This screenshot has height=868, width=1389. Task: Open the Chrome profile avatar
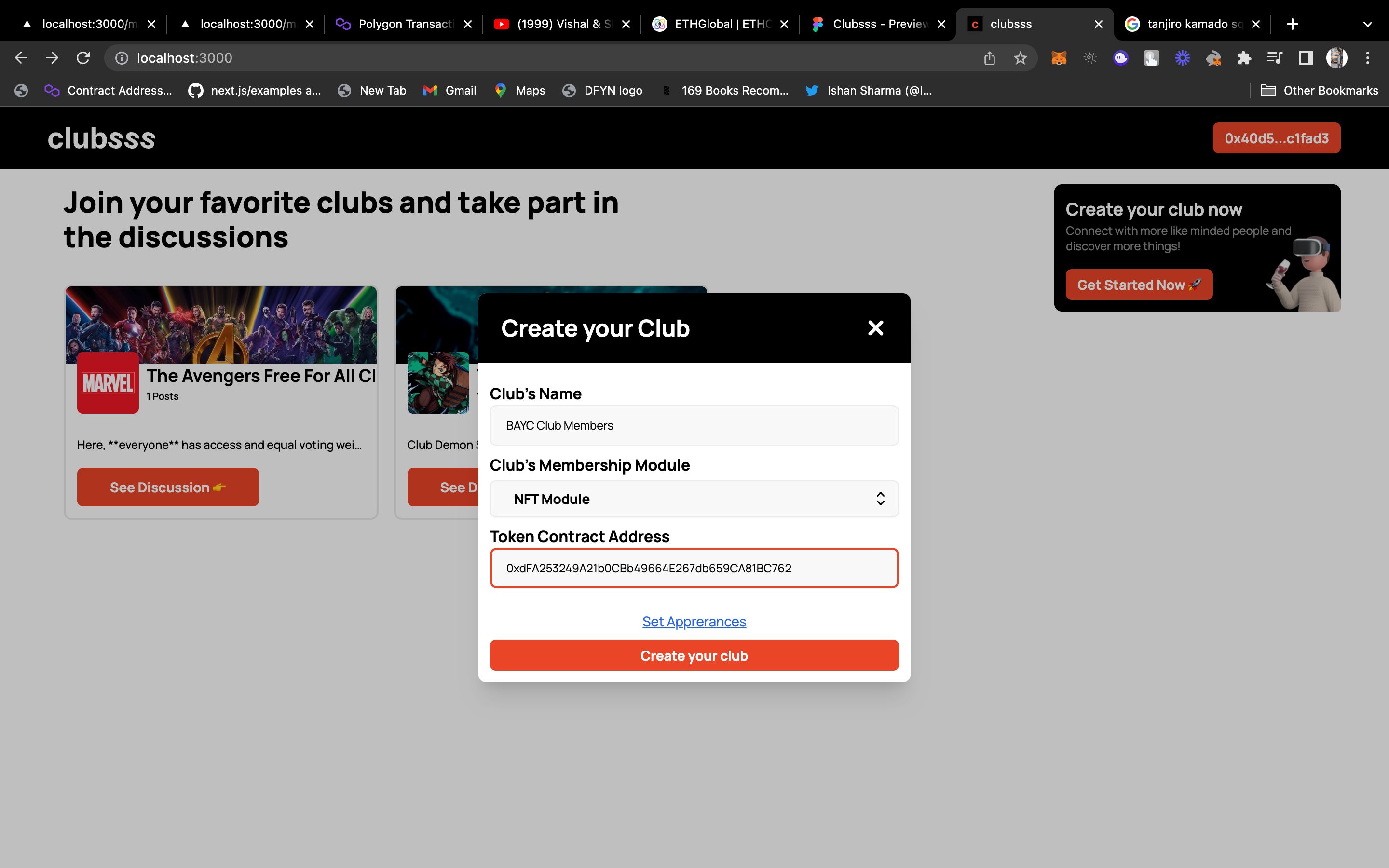[x=1337, y=58]
